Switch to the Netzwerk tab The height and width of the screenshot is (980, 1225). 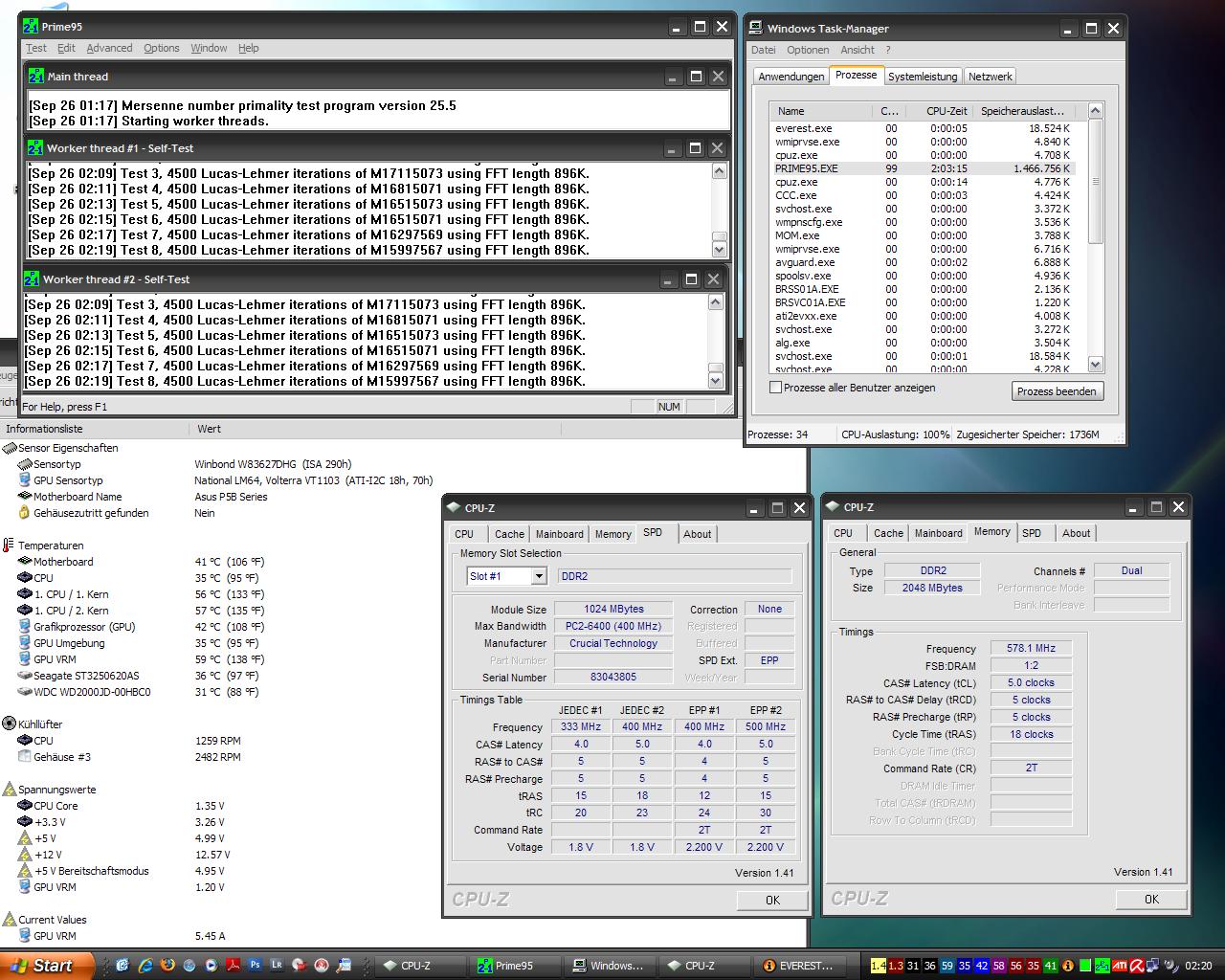point(990,77)
